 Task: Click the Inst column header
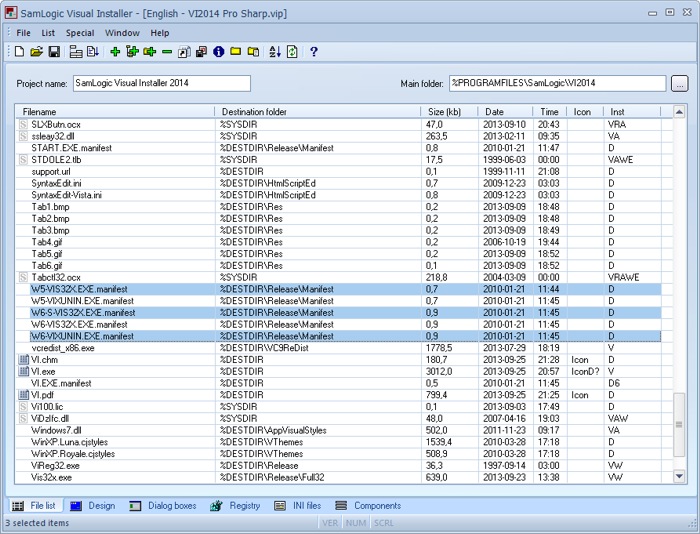[632, 112]
